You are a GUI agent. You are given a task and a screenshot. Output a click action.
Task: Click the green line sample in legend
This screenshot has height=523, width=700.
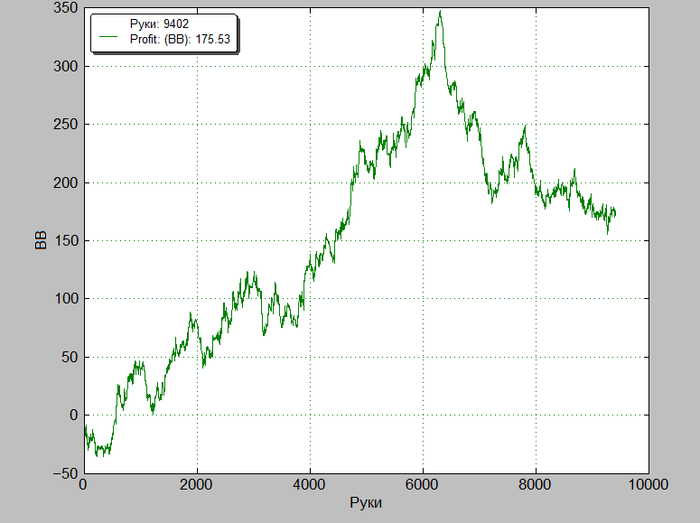[108, 37]
